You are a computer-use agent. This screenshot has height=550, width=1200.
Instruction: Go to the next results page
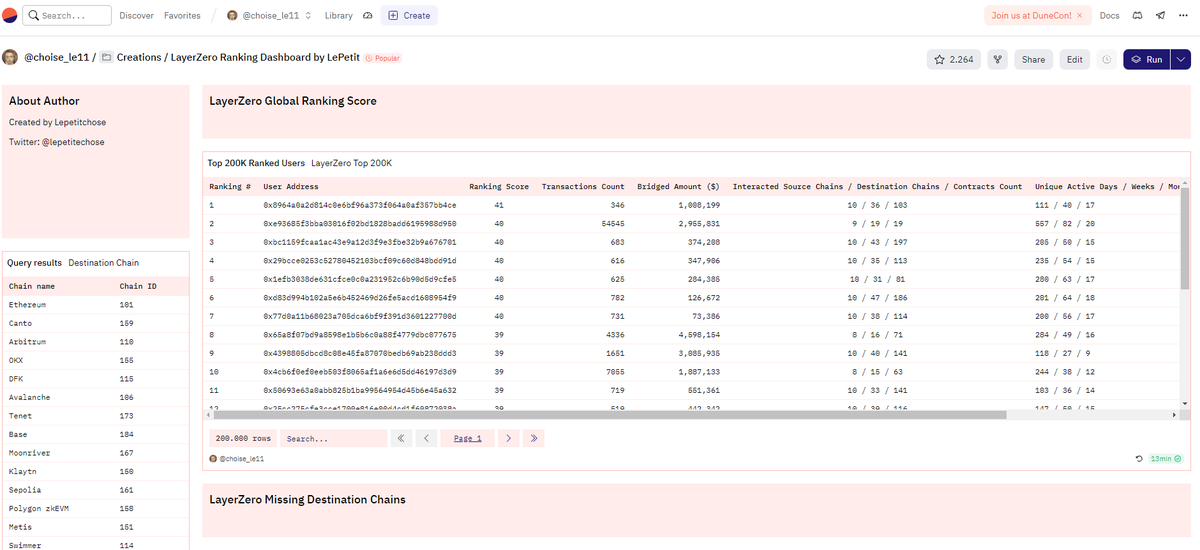pyautogui.click(x=508, y=438)
